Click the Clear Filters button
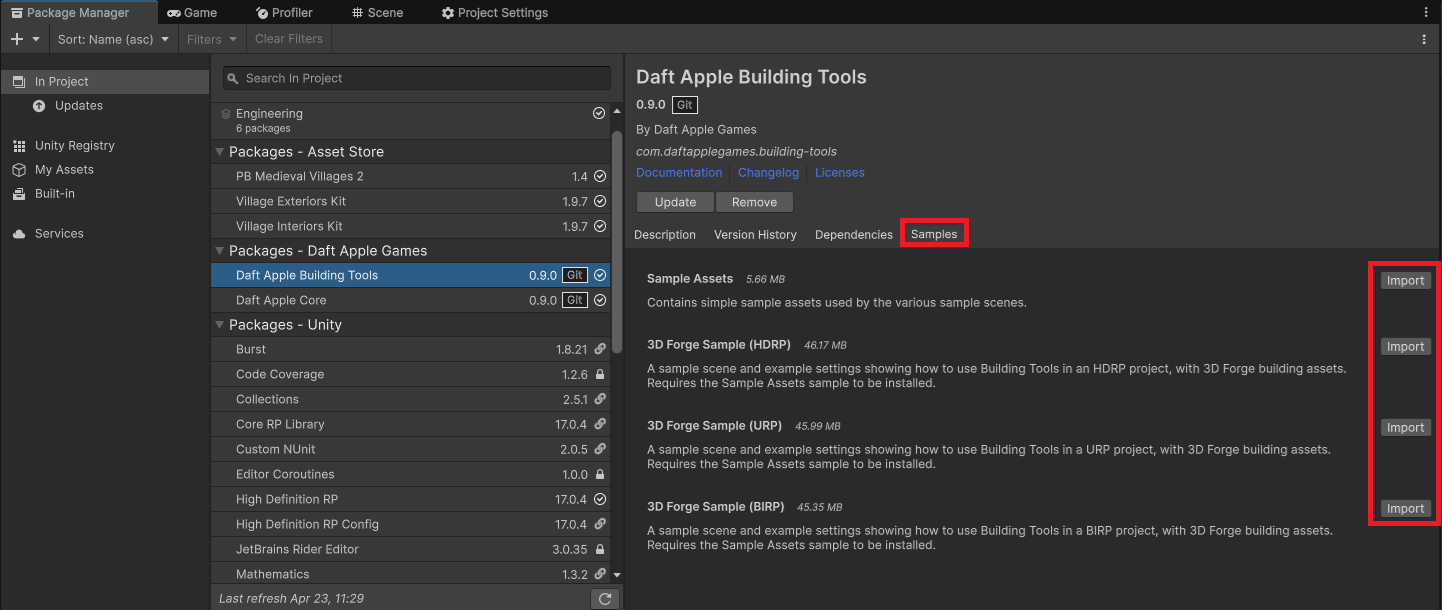Screen dimensions: 1442x610 coord(289,39)
